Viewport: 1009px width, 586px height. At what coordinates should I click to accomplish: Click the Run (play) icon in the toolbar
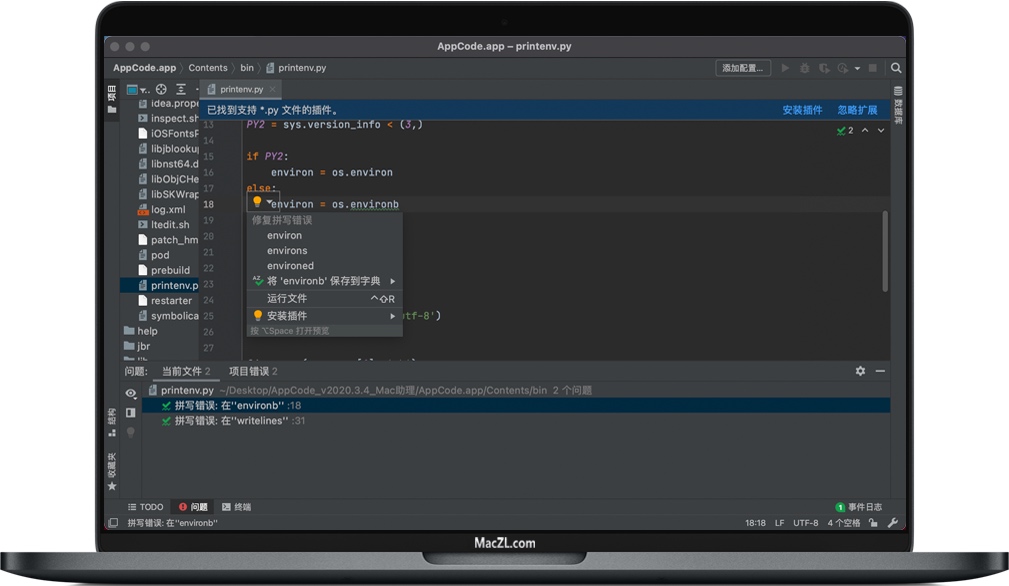pyautogui.click(x=786, y=68)
